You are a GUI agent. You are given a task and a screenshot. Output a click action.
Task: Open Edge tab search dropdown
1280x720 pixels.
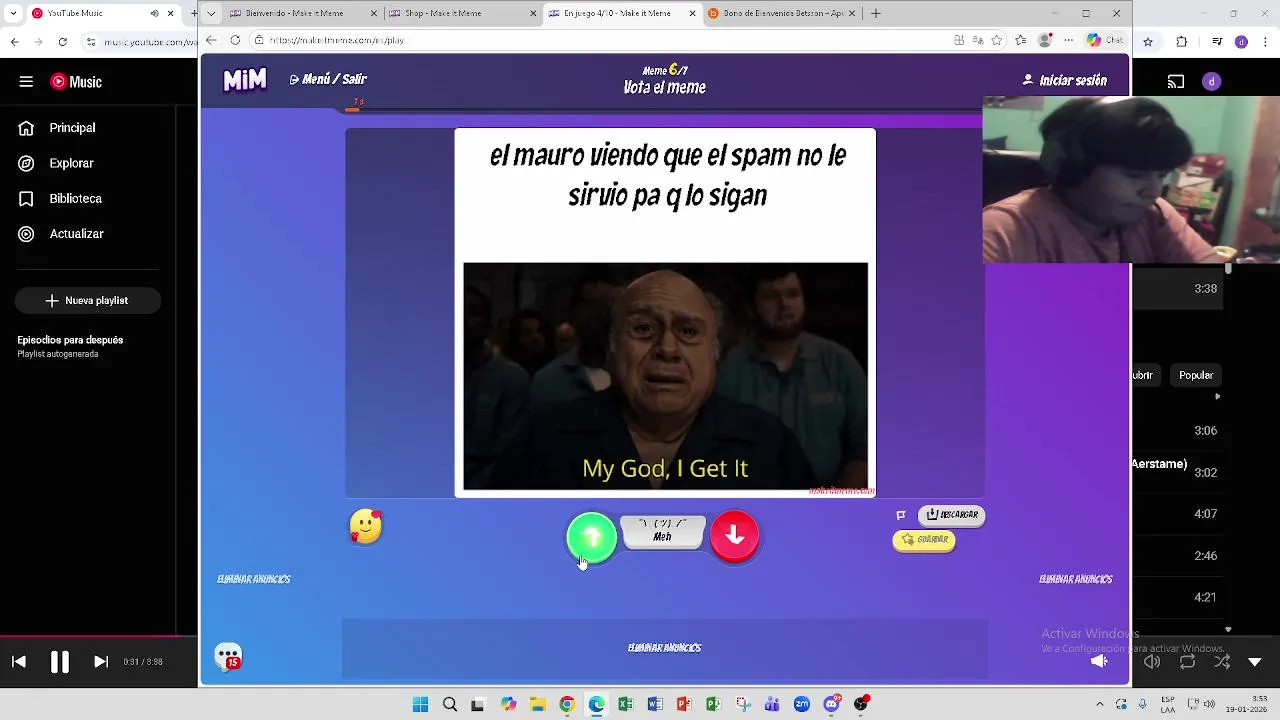pos(211,13)
